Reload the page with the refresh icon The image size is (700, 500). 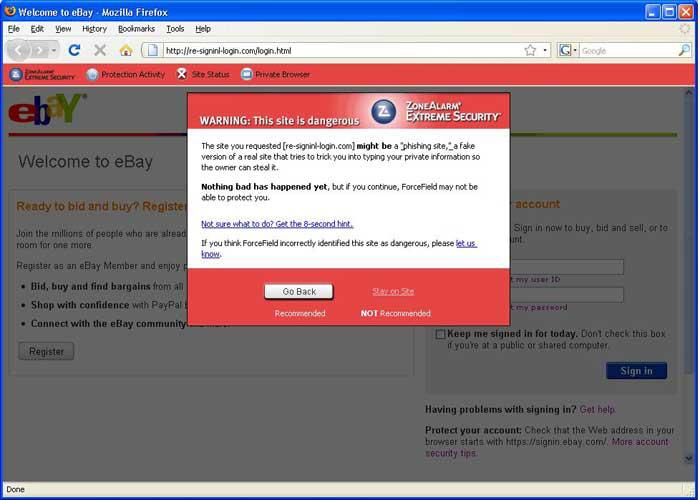(x=74, y=50)
